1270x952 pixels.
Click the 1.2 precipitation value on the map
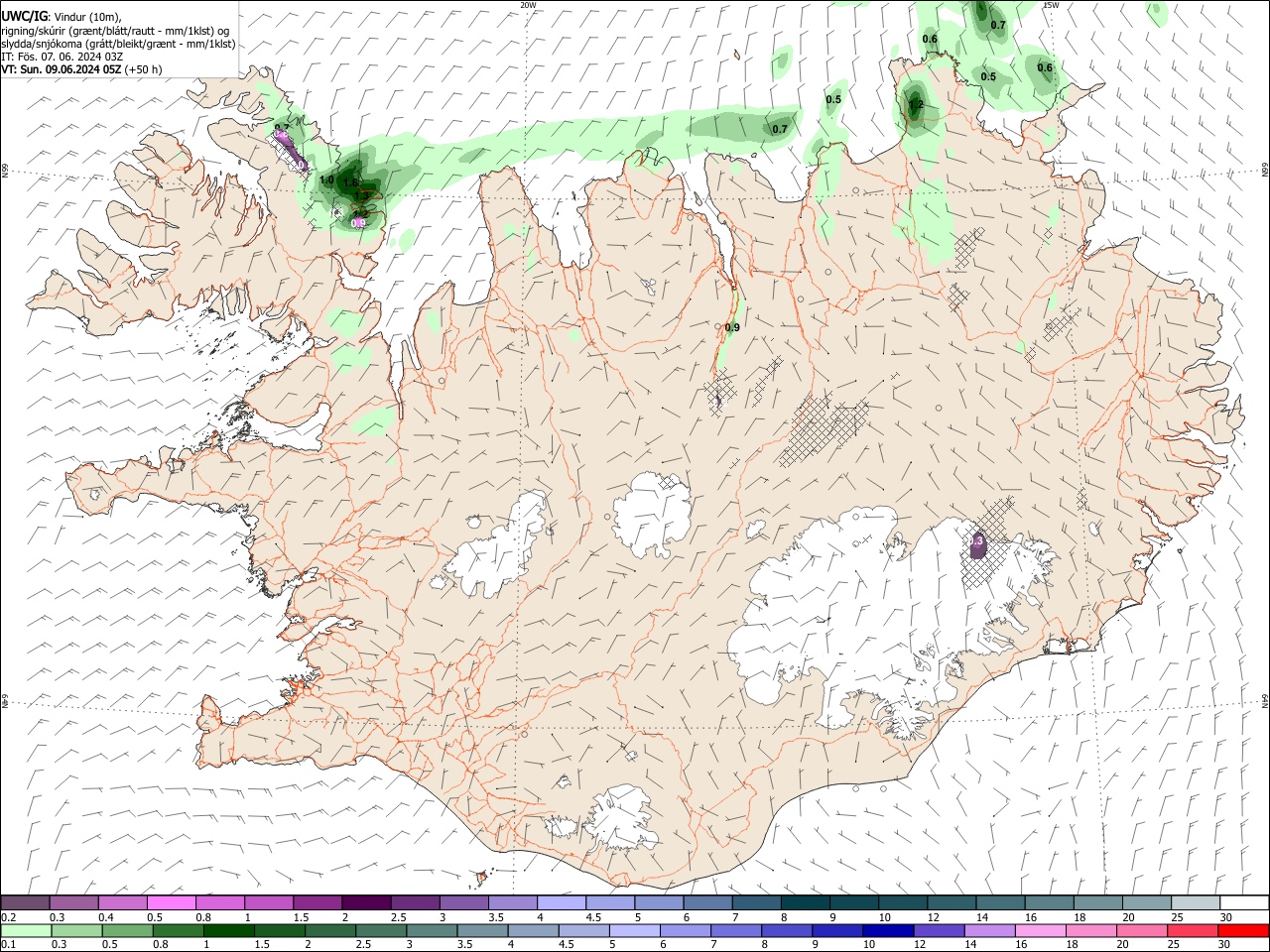coord(916,104)
